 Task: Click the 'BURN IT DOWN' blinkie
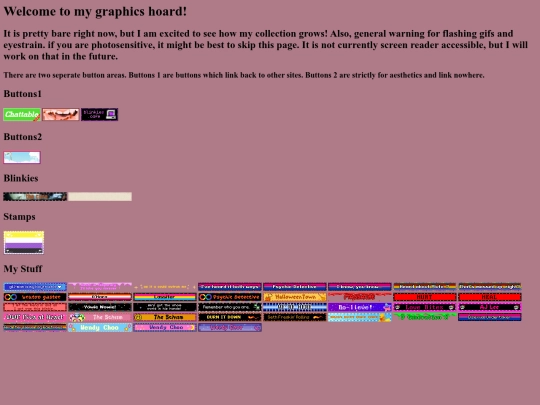coord(230,317)
